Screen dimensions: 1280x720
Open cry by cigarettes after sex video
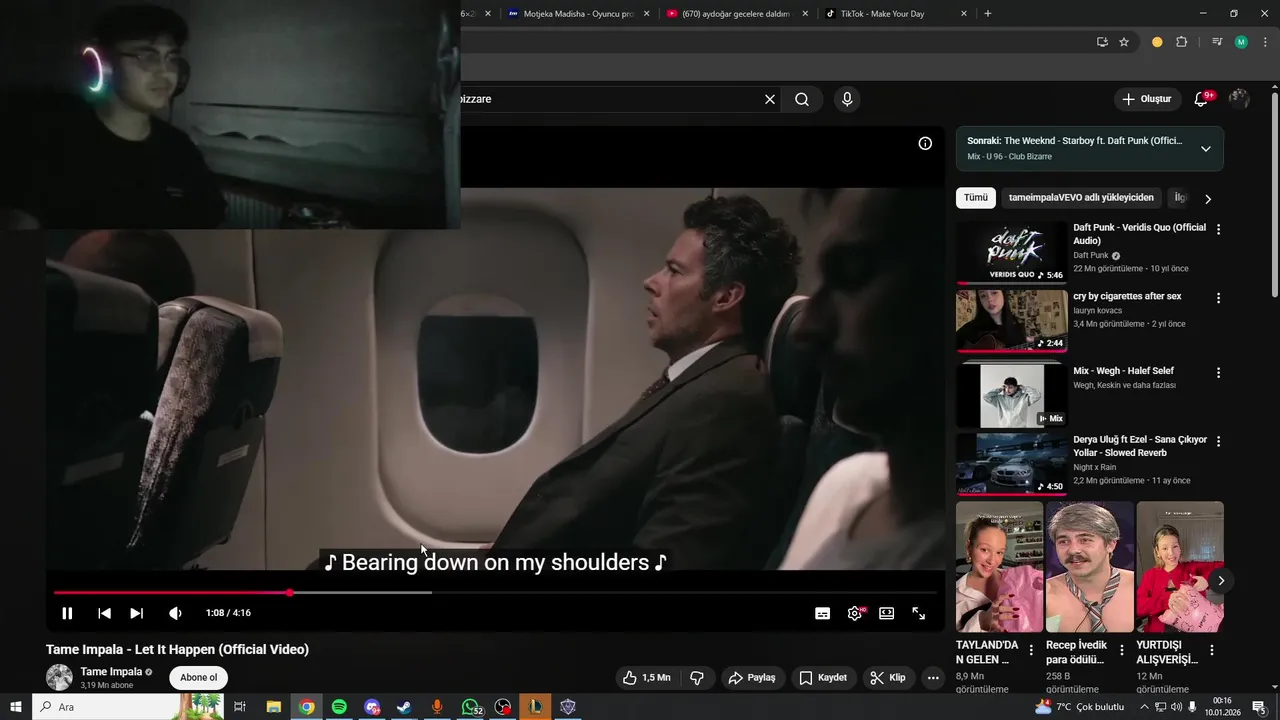click(x=1011, y=321)
